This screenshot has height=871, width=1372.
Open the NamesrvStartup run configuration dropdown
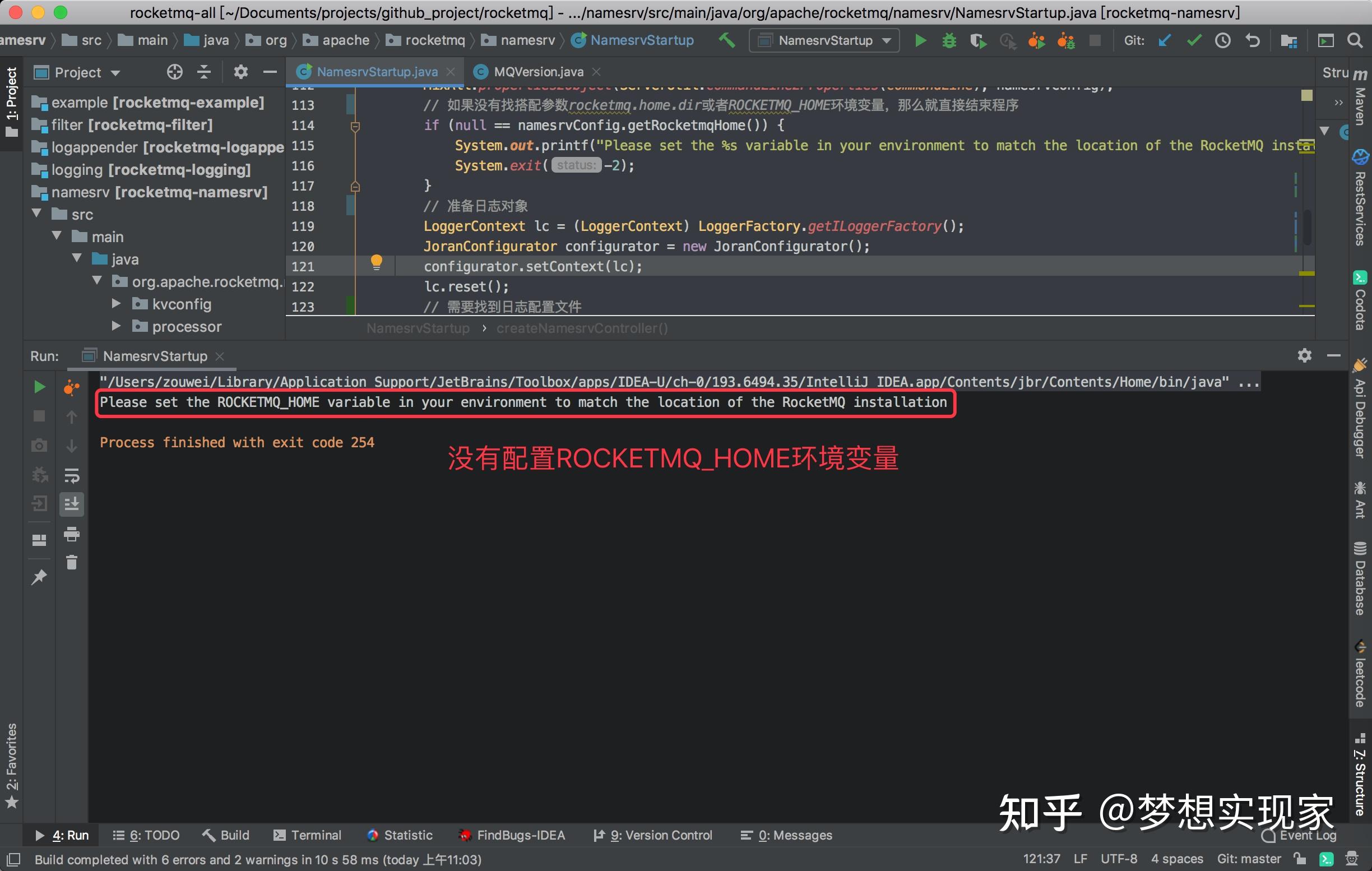click(x=824, y=40)
